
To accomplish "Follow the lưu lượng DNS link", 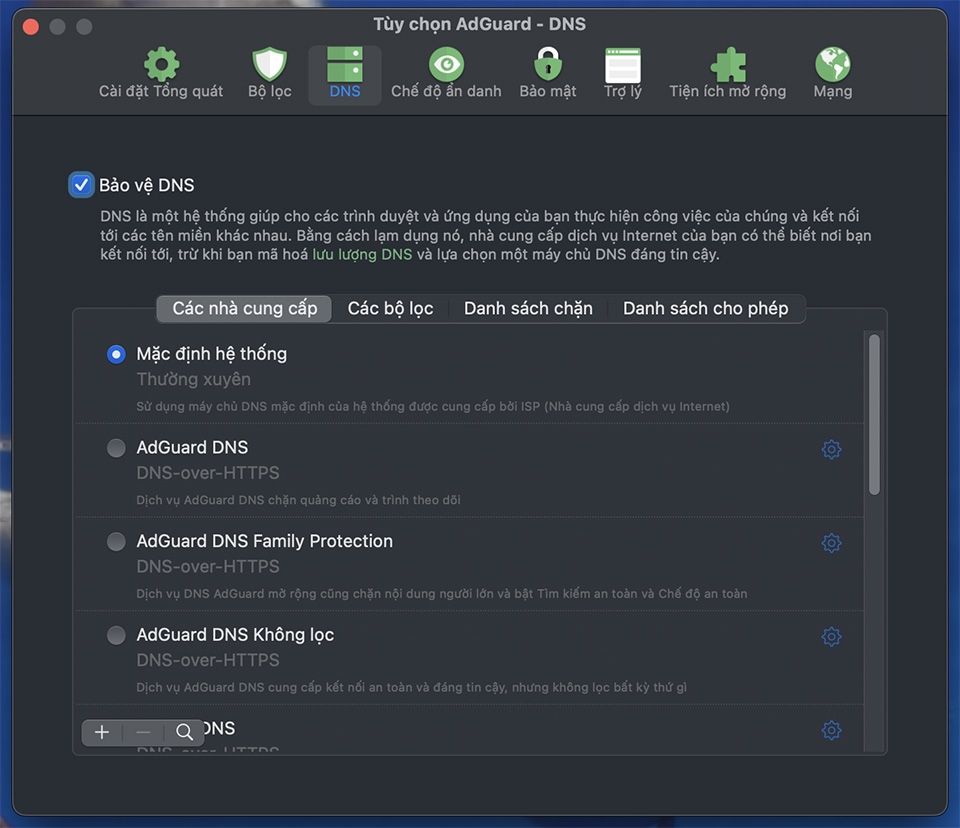I will point(362,254).
